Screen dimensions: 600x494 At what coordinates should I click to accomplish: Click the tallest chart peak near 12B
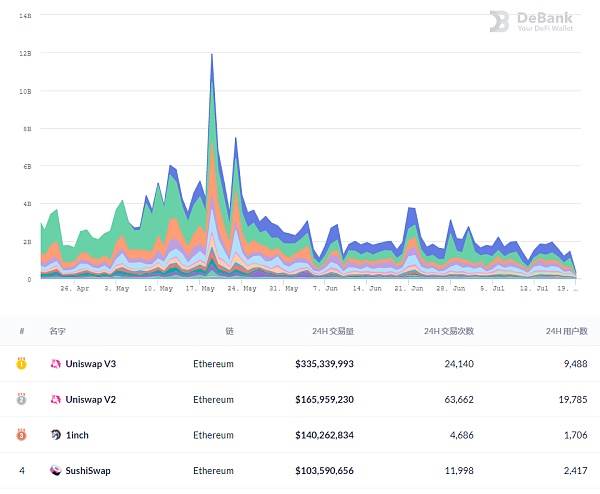click(212, 55)
